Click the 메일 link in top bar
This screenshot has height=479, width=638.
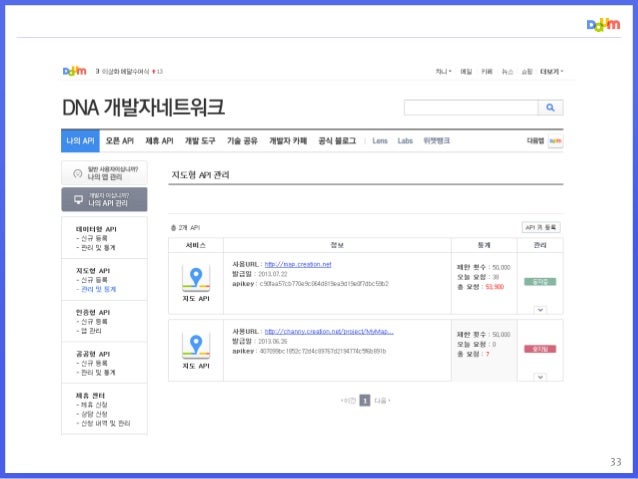(466, 72)
